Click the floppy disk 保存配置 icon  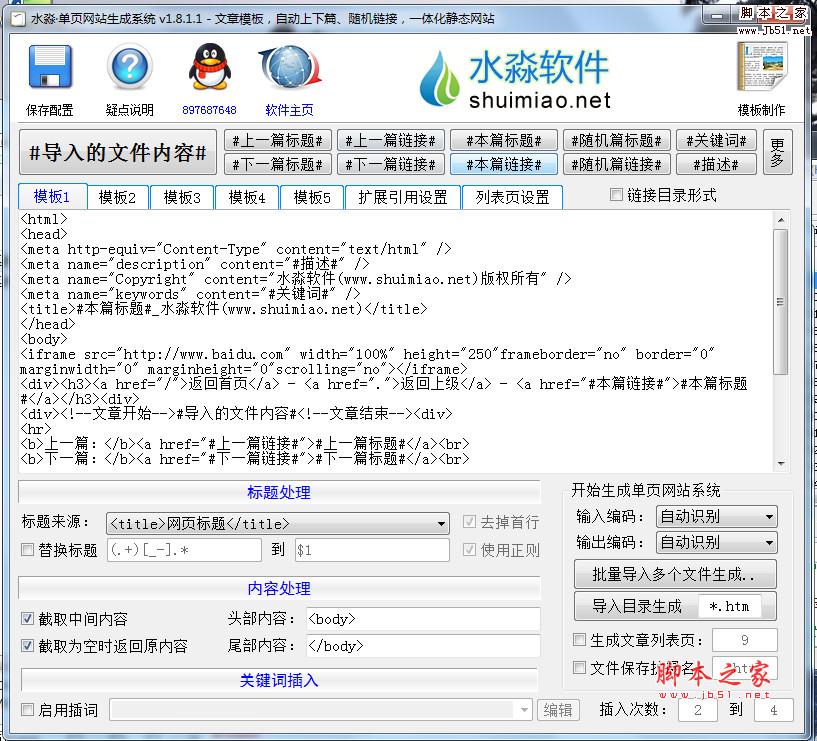[x=50, y=67]
